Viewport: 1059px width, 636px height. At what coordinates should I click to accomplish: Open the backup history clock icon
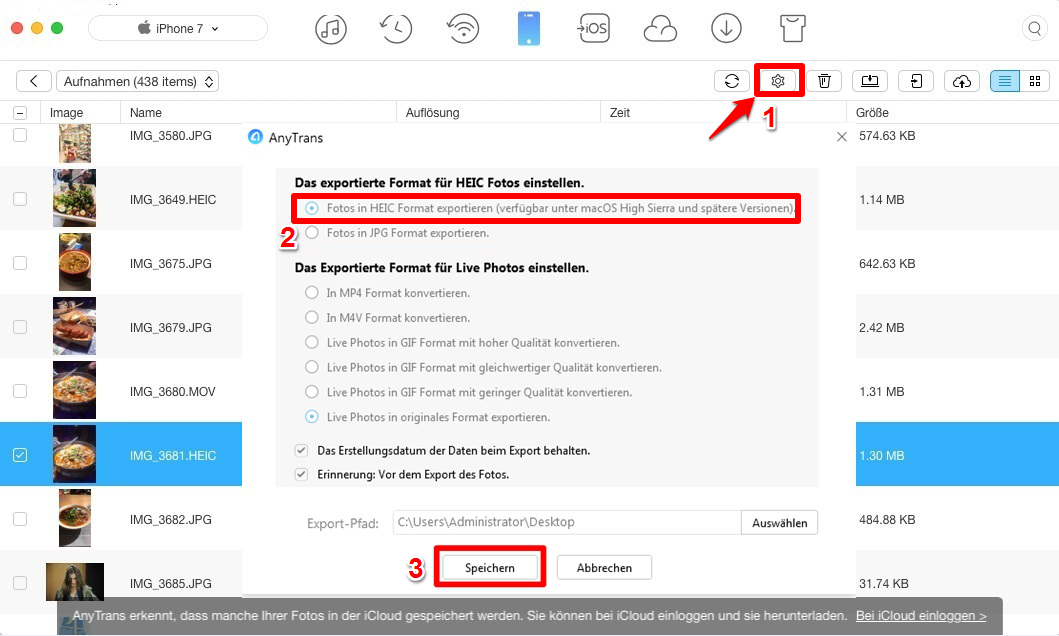pos(396,29)
